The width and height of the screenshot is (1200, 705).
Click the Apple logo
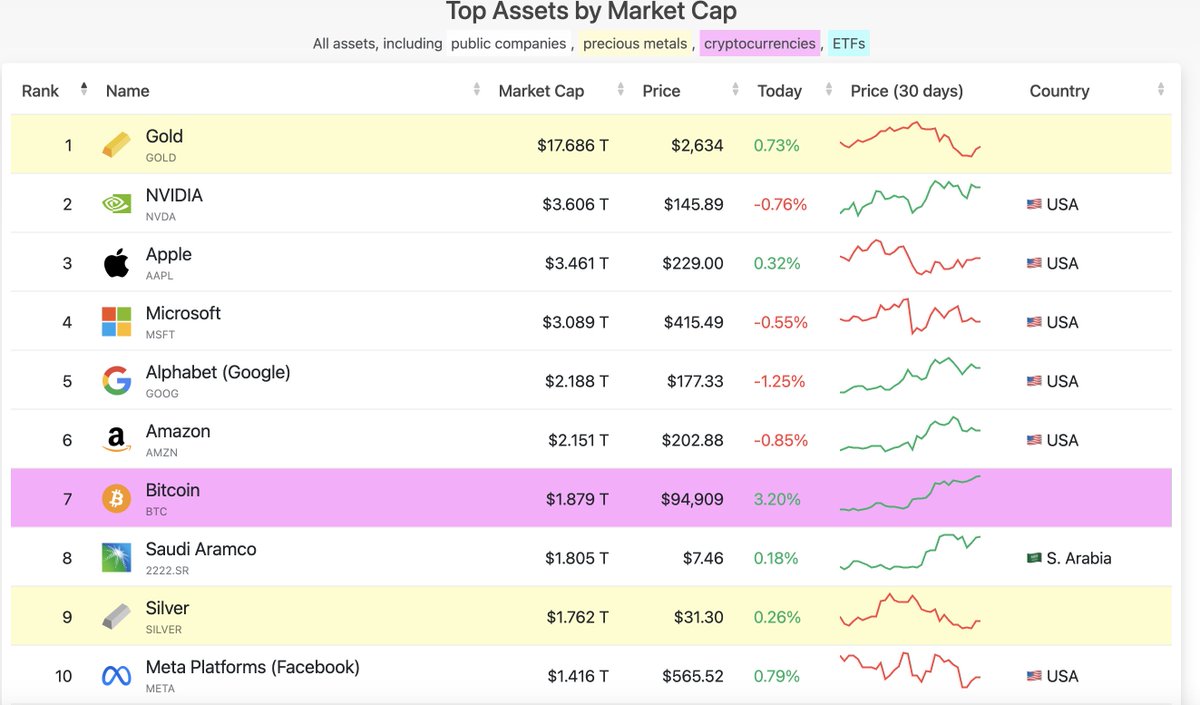116,262
